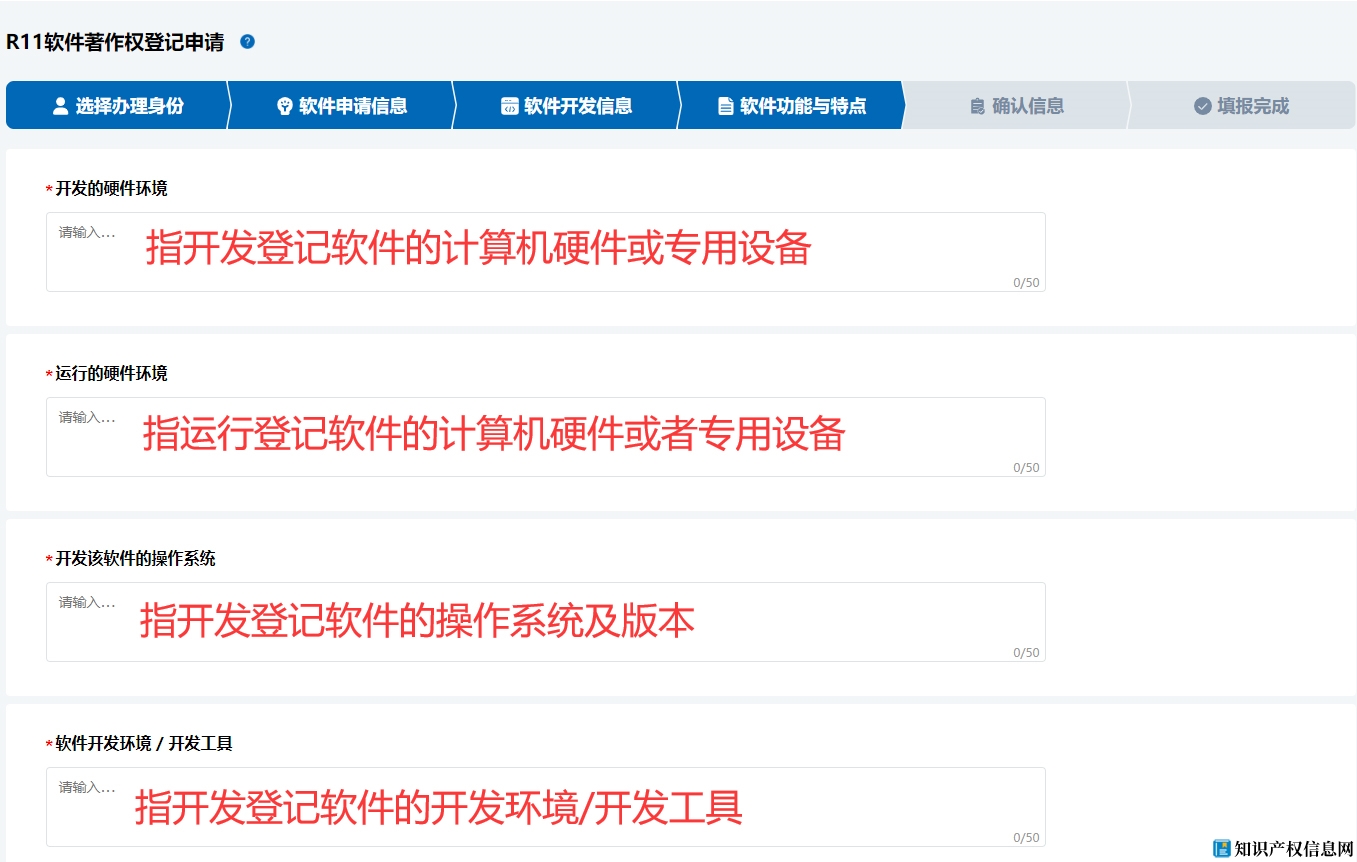The height and width of the screenshot is (862, 1357).
Task: Select the 软件功能与特点 step label
Action: pos(803,106)
